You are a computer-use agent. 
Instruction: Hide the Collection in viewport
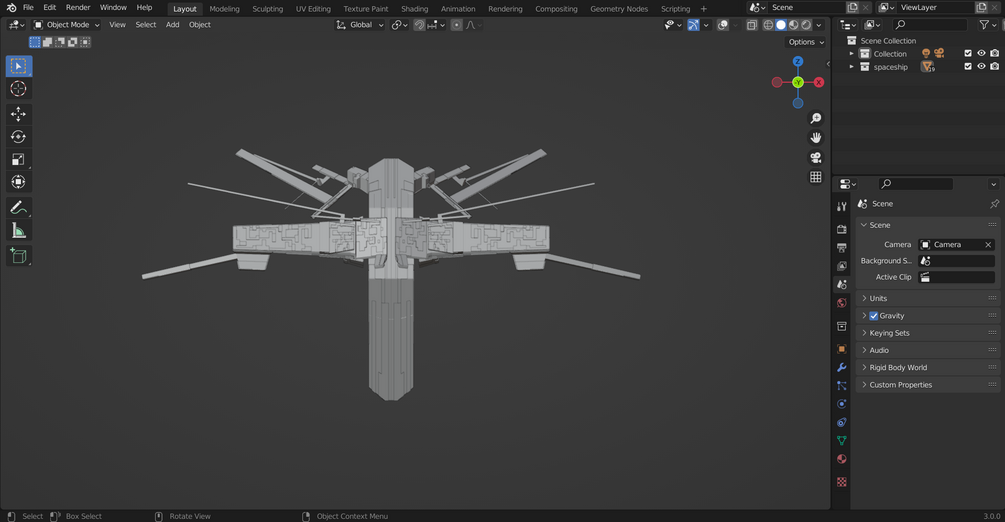981,53
